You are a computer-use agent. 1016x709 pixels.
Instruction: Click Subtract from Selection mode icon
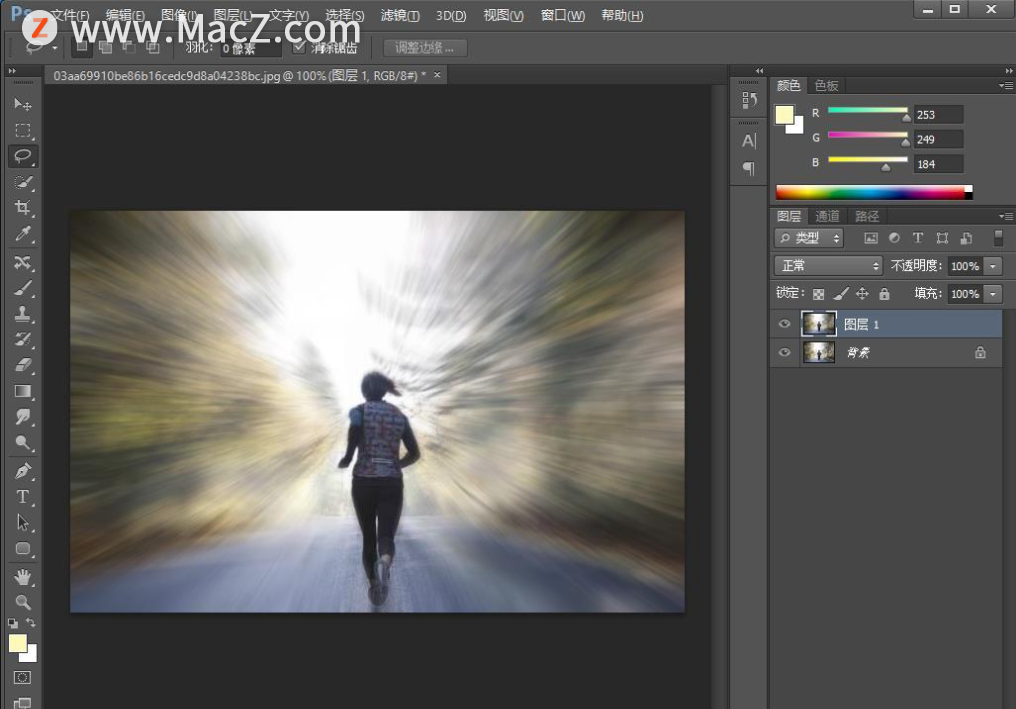(x=129, y=47)
